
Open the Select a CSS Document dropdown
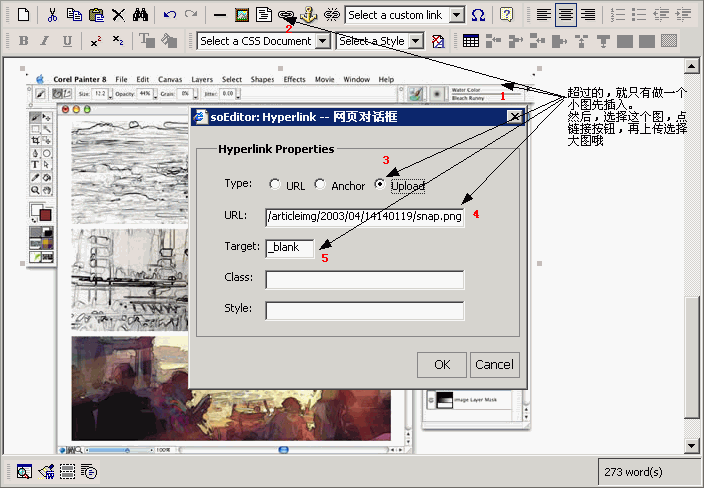[322, 41]
